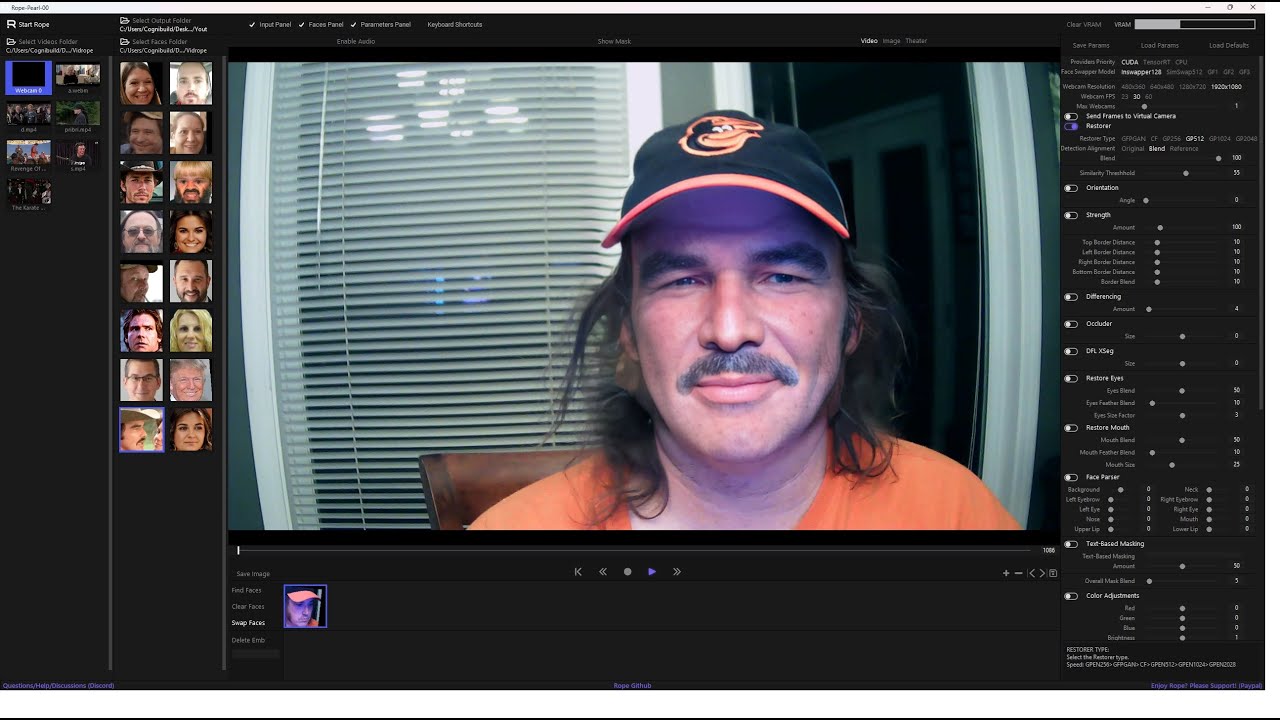1280x720 pixels.
Task: Enable the Color Adjustments toggle
Action: click(1071, 596)
